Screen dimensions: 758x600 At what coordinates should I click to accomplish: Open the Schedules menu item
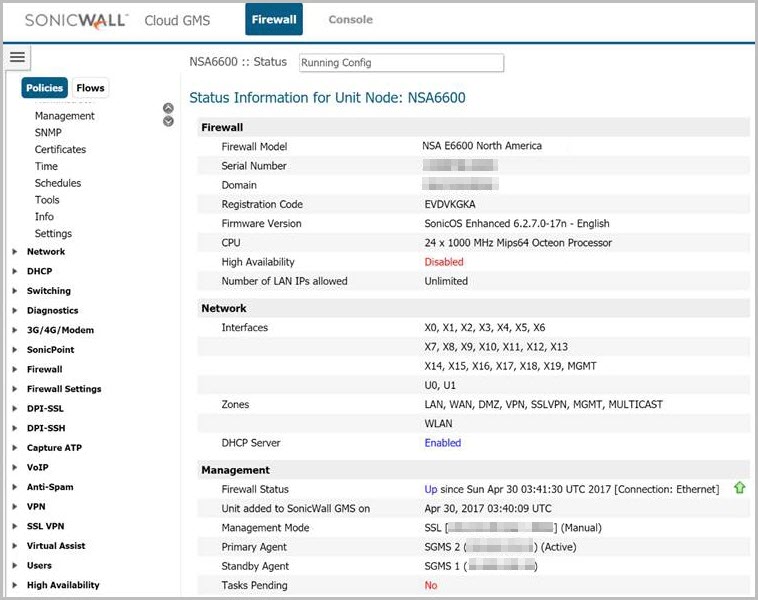click(x=58, y=183)
